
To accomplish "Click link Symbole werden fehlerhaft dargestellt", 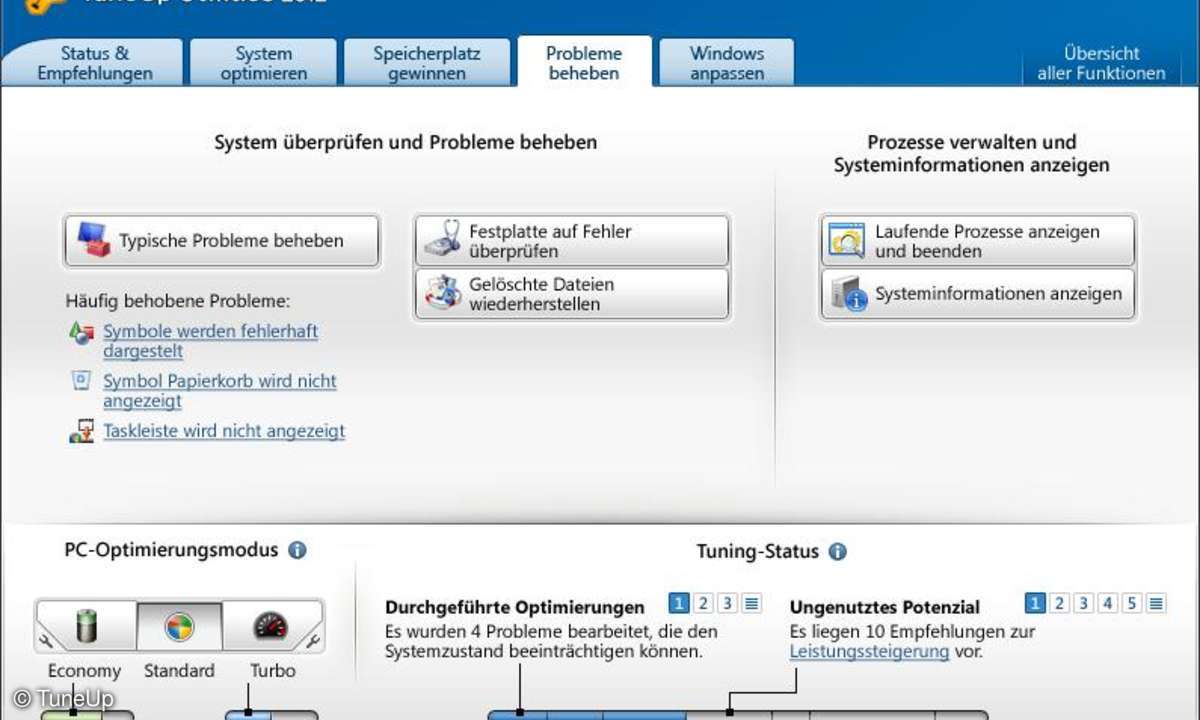I will click(x=210, y=341).
